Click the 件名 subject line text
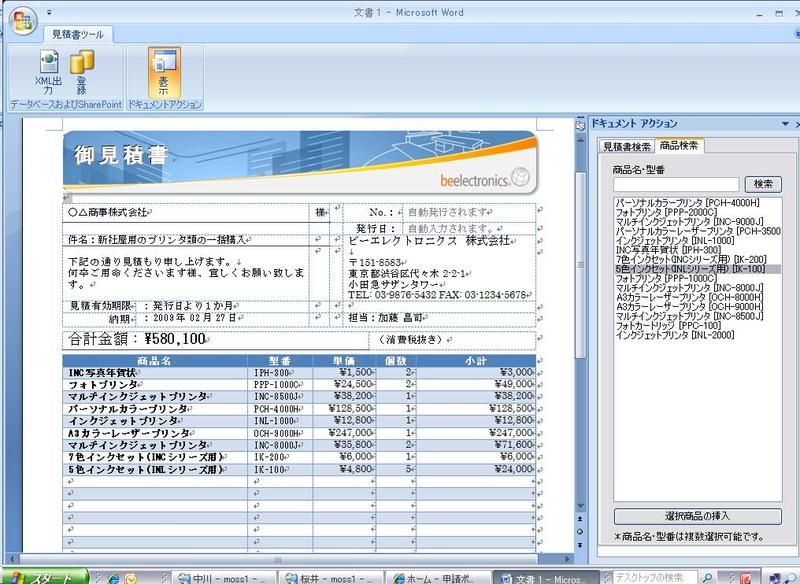The image size is (800, 584). (160, 239)
